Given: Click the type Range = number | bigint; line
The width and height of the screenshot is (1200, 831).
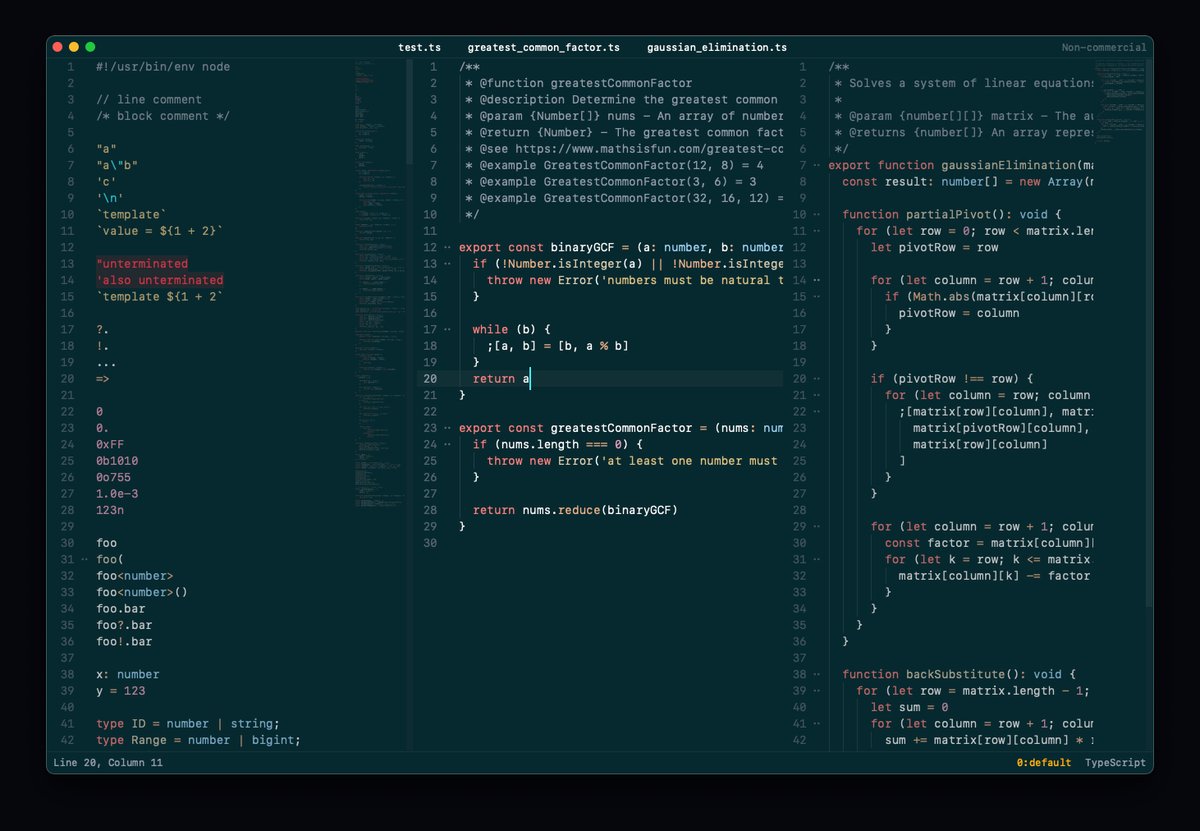Looking at the screenshot, I should click(x=199, y=740).
